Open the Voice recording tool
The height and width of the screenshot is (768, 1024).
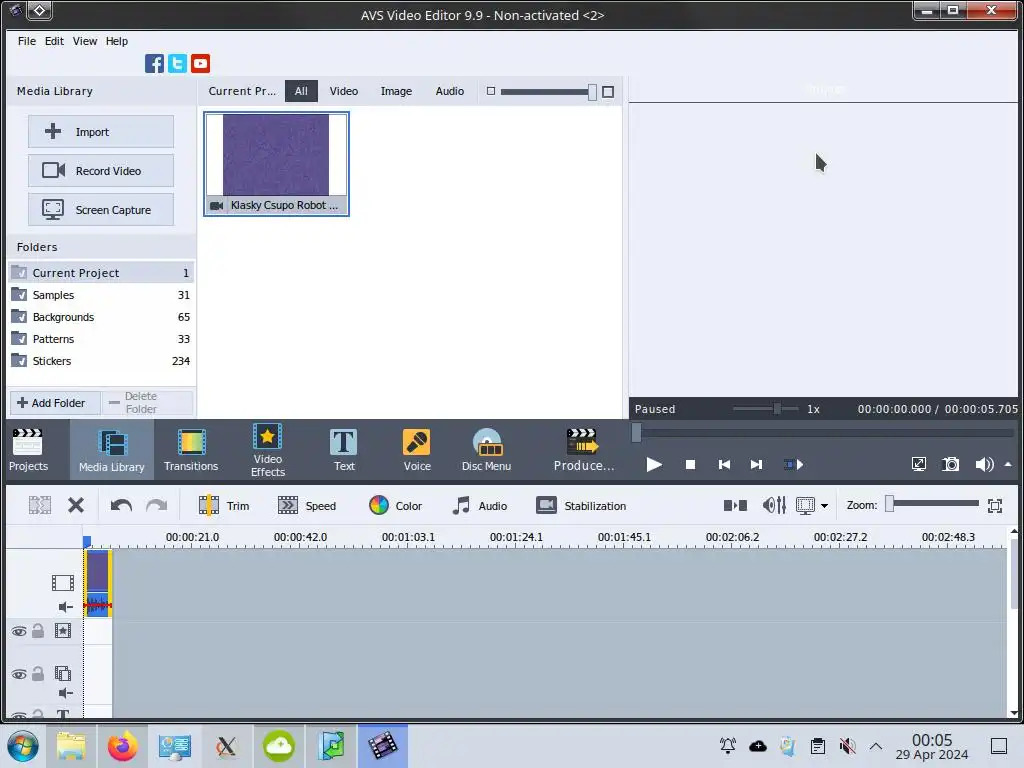point(417,450)
